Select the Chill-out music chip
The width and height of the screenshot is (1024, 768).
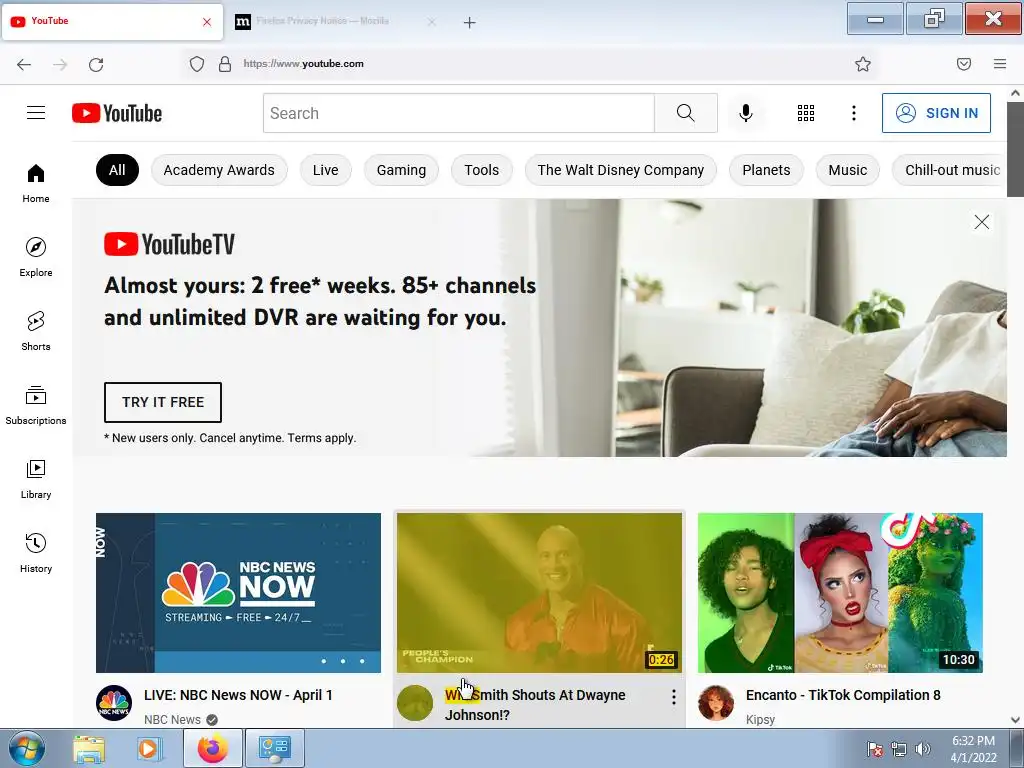pyautogui.click(x=950, y=170)
